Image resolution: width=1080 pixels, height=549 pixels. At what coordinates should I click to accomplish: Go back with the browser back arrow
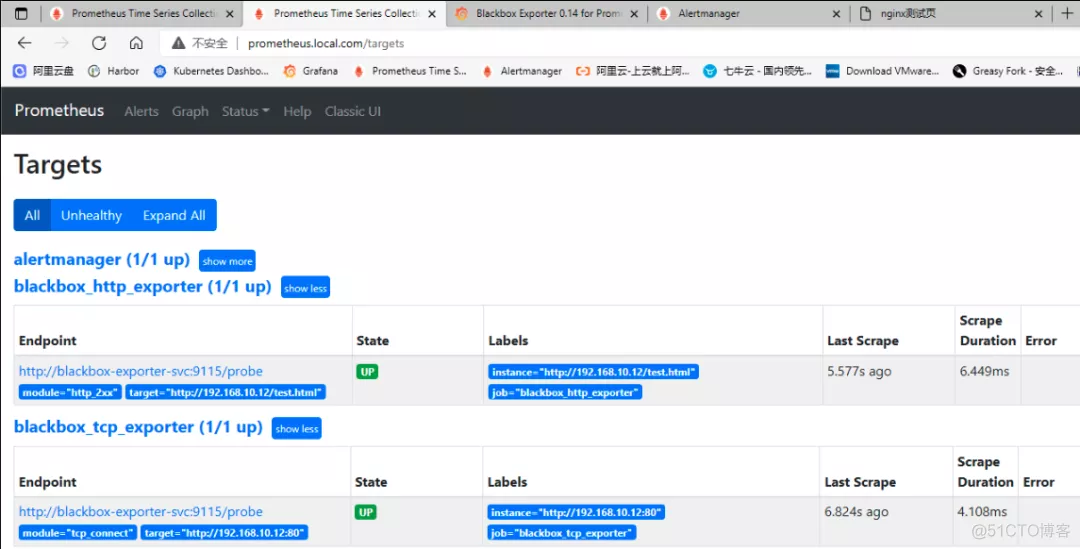pyautogui.click(x=25, y=43)
